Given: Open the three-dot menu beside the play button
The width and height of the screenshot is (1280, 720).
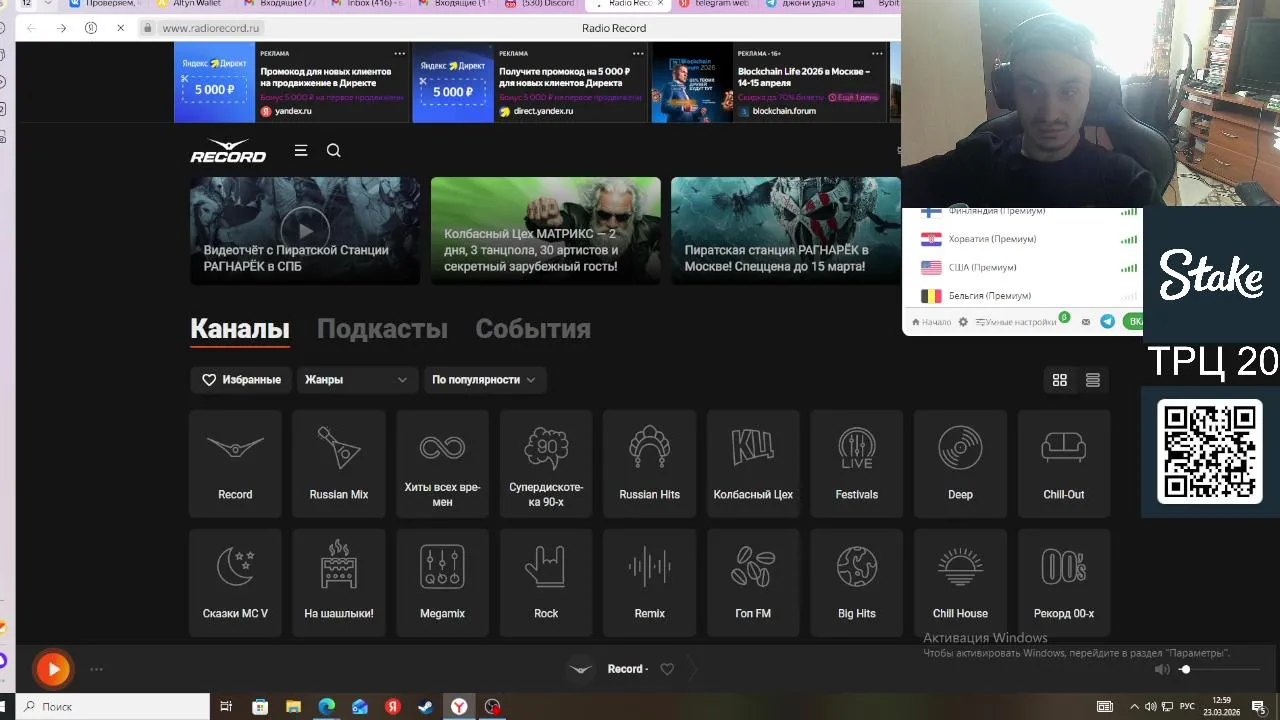Looking at the screenshot, I should [x=96, y=670].
